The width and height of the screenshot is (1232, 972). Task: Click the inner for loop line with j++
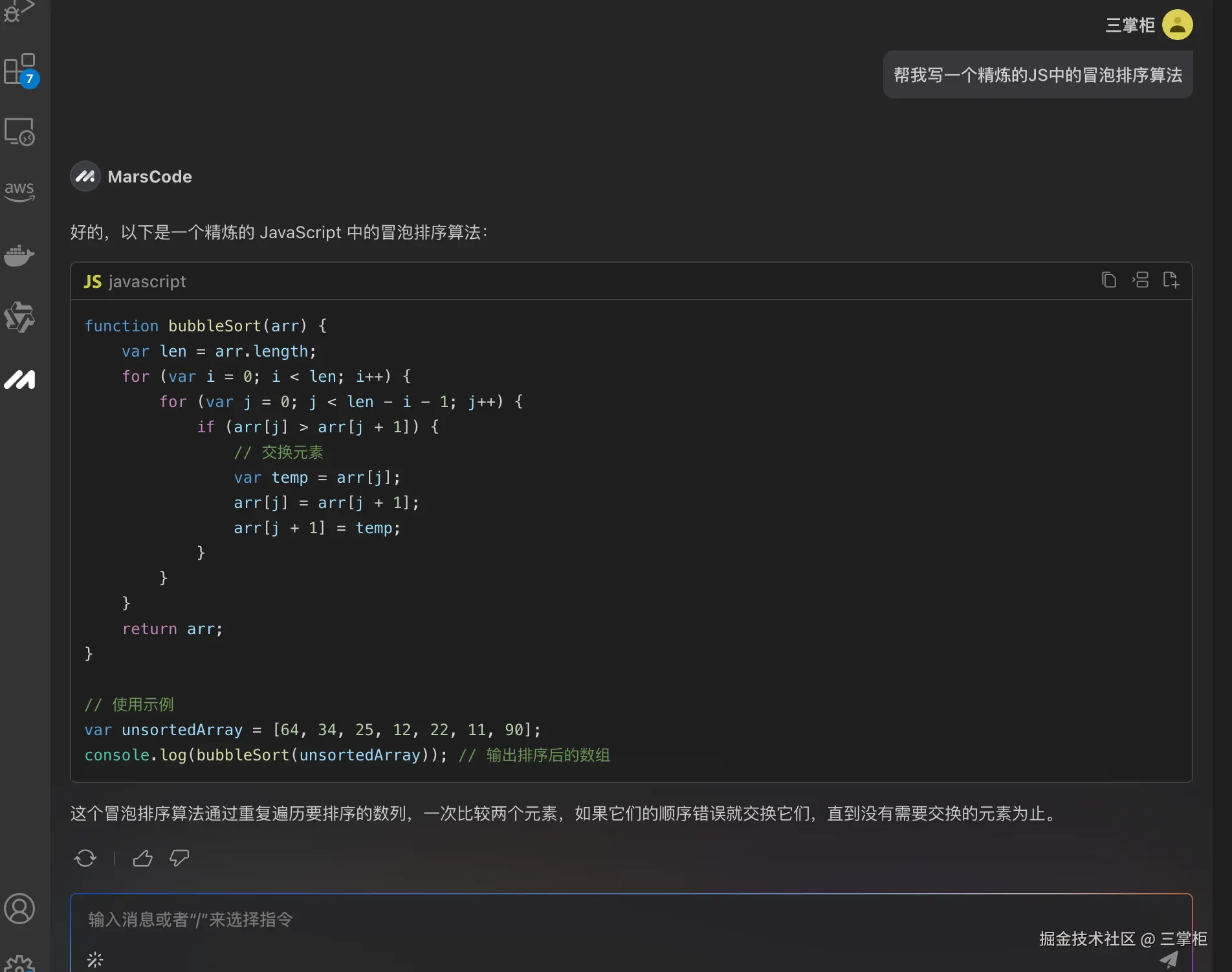342,401
